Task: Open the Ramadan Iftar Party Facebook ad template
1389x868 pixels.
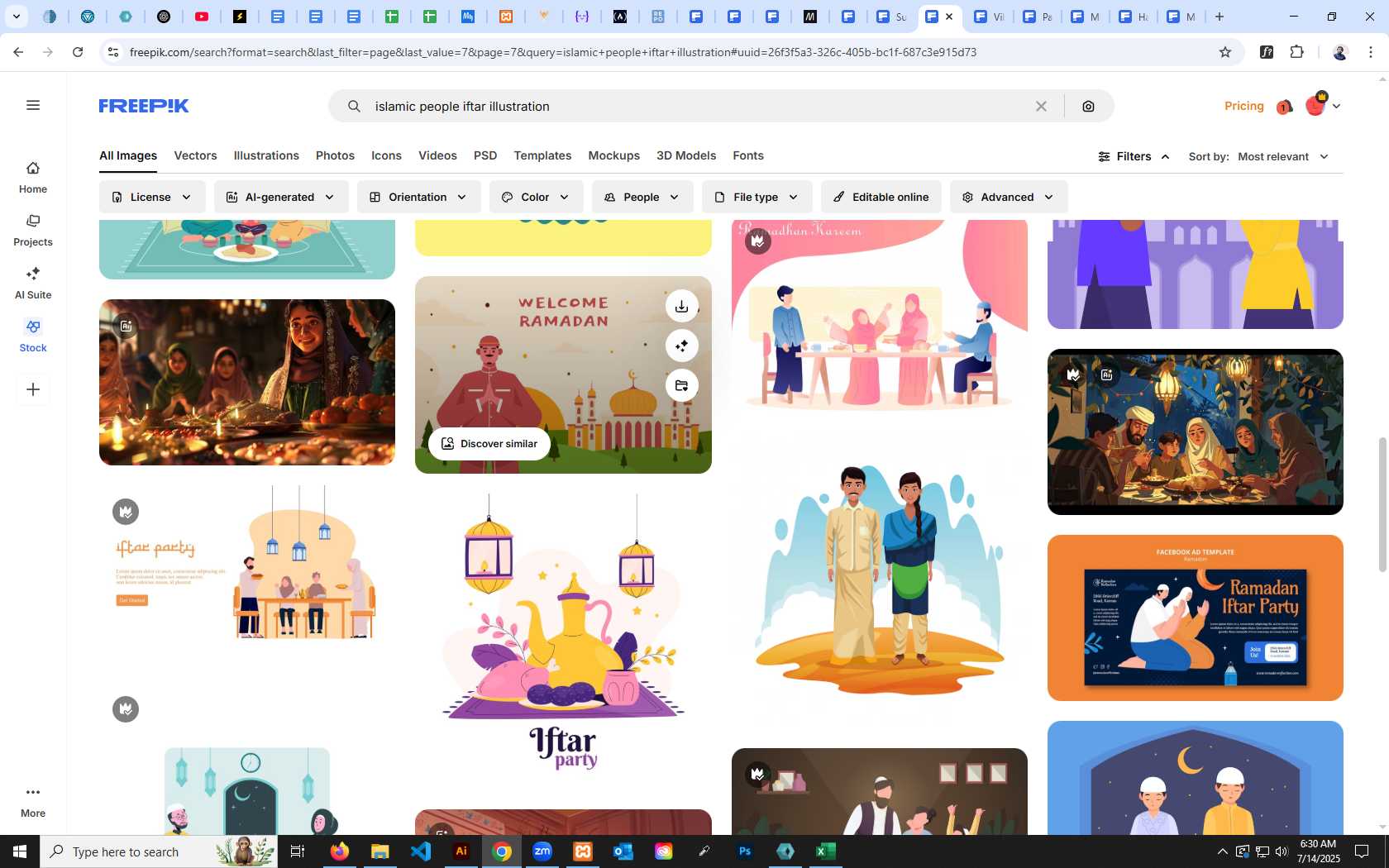Action: tap(1195, 618)
